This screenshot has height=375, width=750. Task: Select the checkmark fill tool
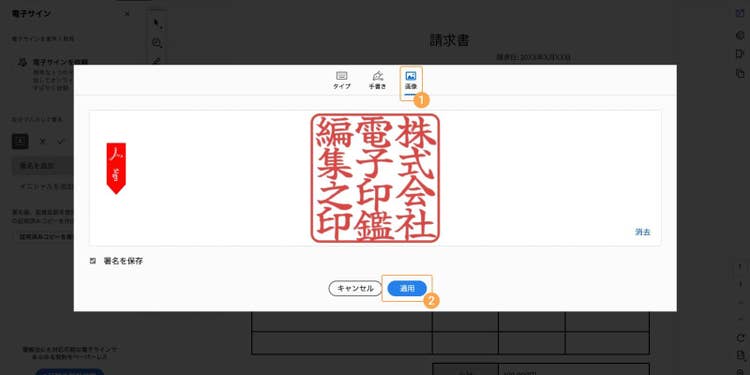coord(61,141)
